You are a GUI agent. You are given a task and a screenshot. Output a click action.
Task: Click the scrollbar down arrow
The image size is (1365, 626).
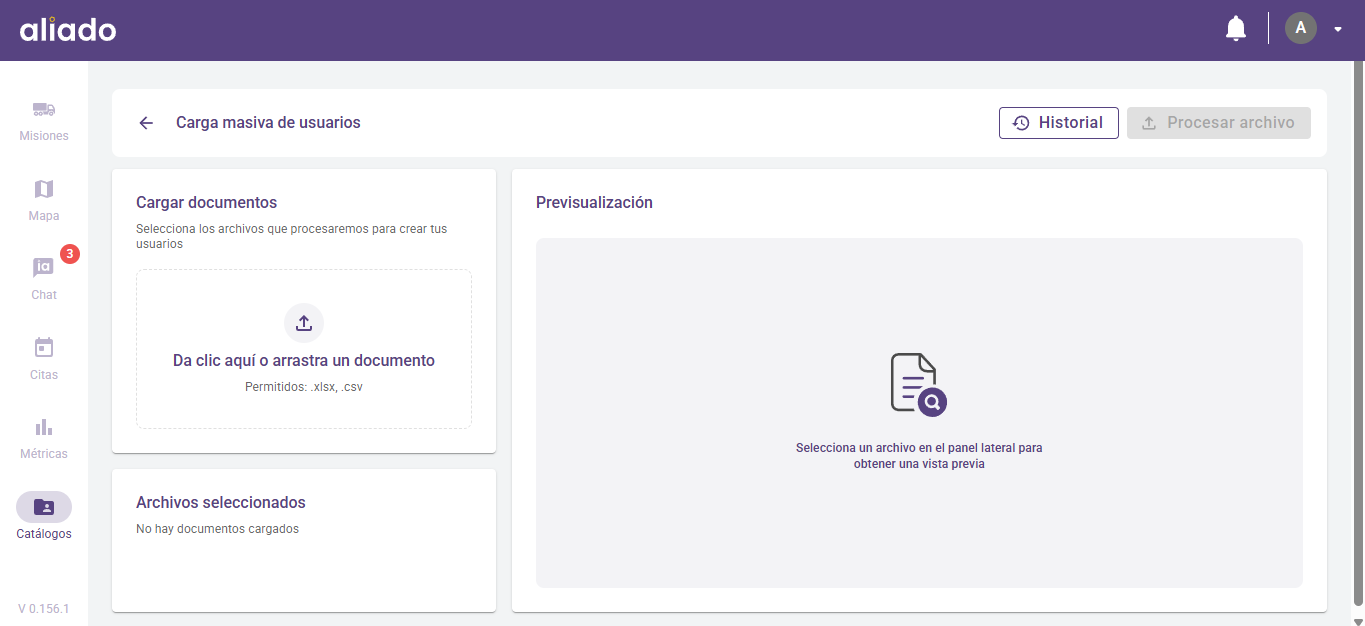pos(1357,619)
